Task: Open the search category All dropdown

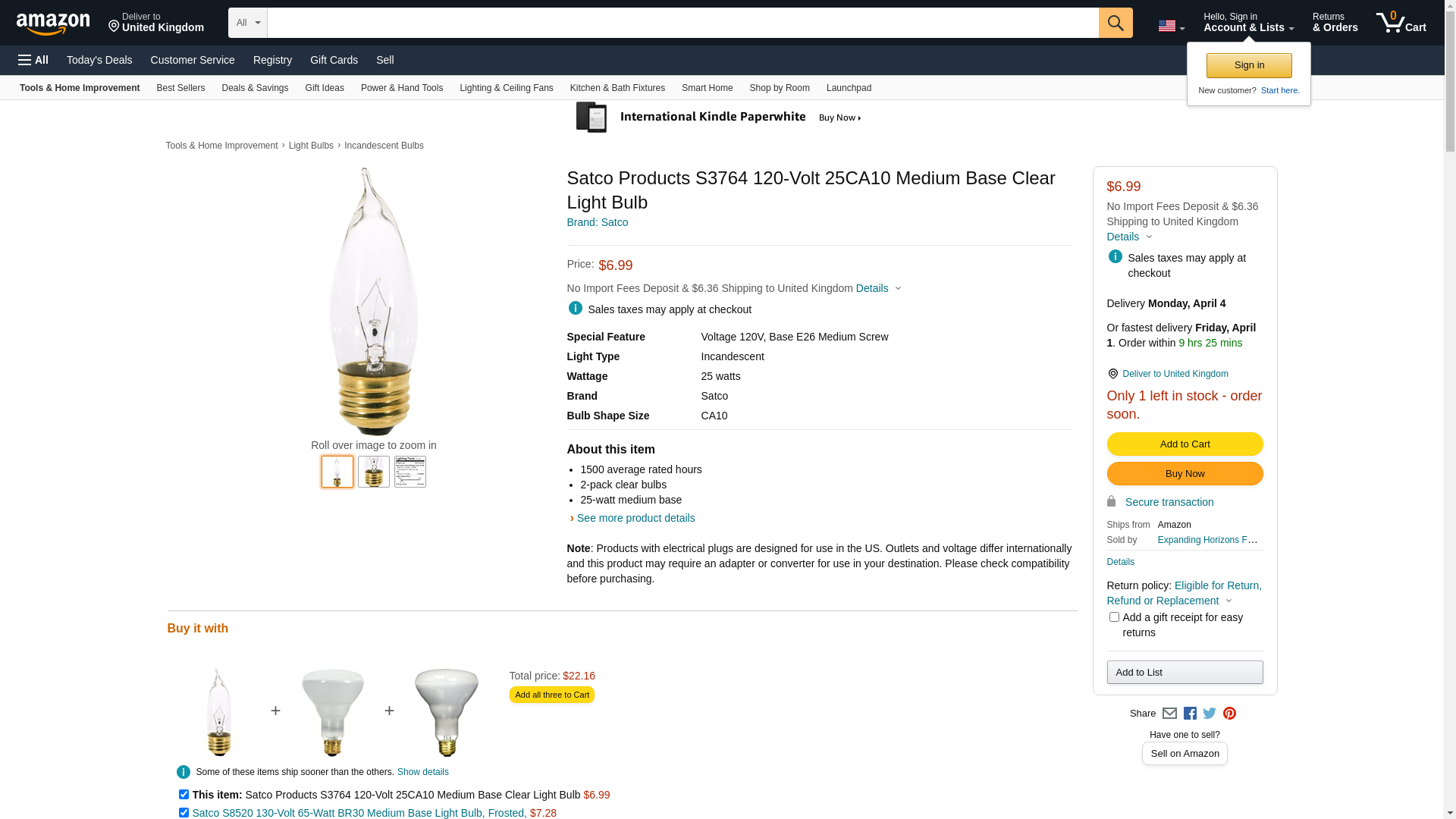Action: 248,23
